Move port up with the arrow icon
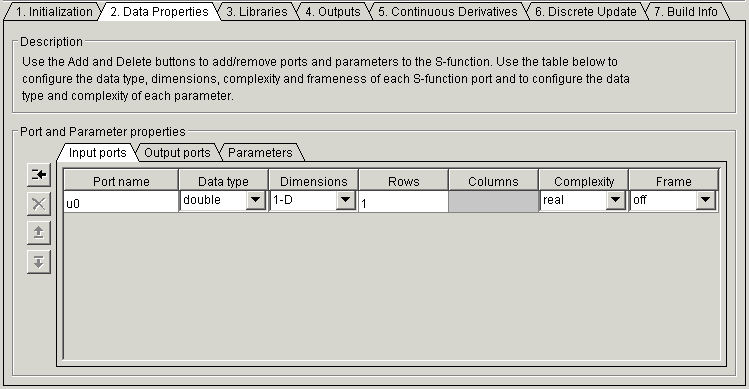The height and width of the screenshot is (389, 749). click(x=39, y=233)
